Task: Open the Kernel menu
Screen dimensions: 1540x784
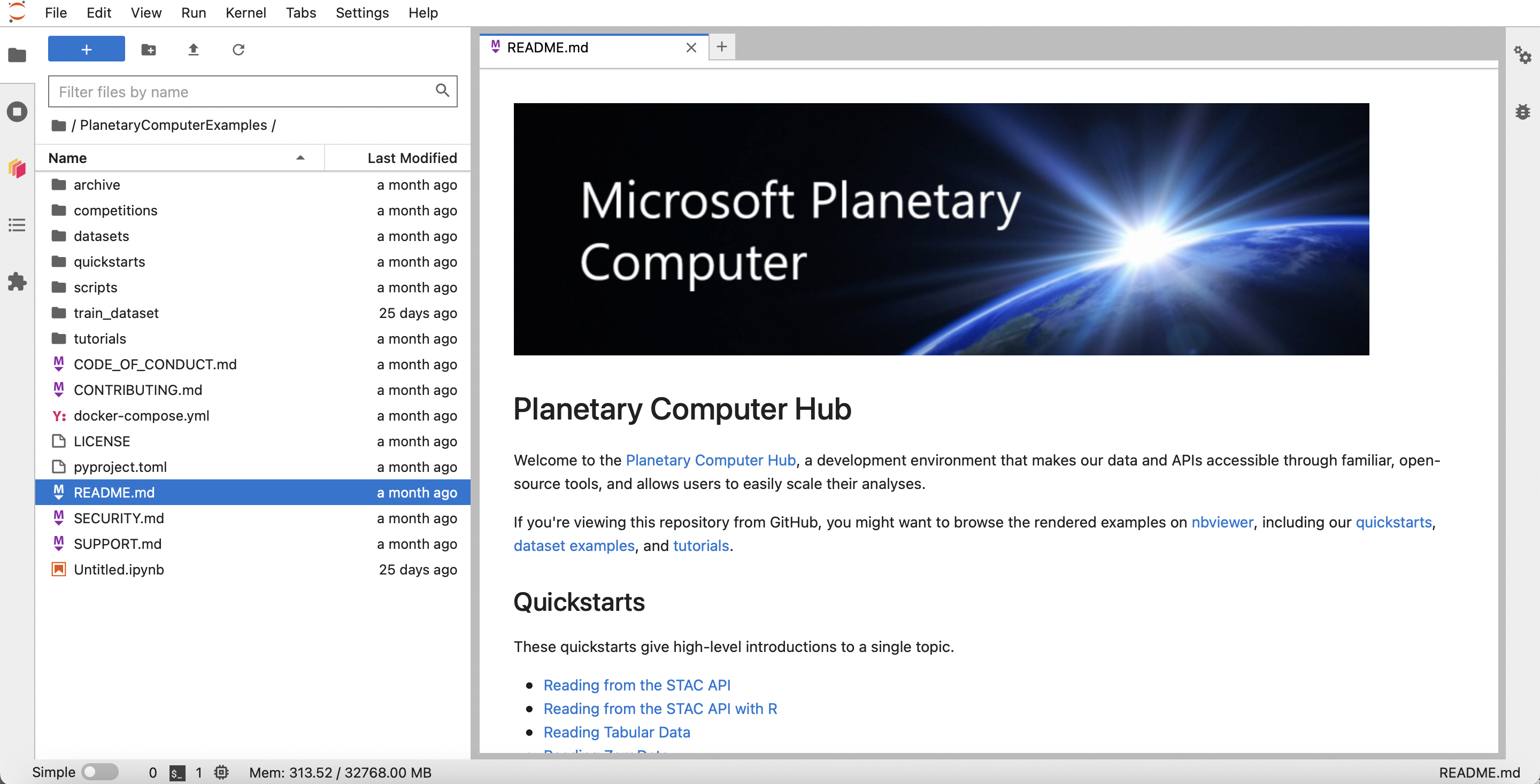Action: pos(246,12)
